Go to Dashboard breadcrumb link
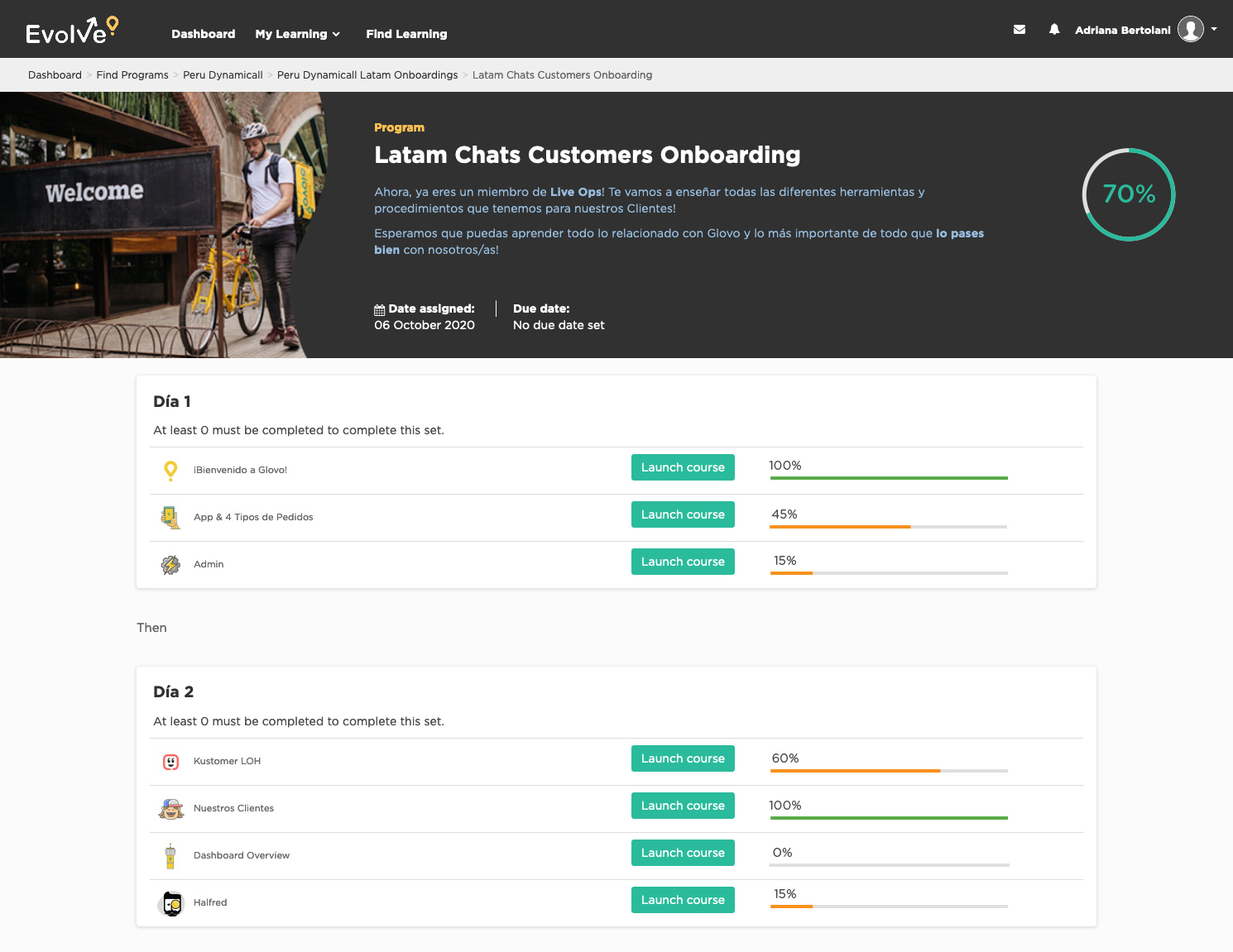Viewport: 1233px width, 952px height. [x=55, y=75]
